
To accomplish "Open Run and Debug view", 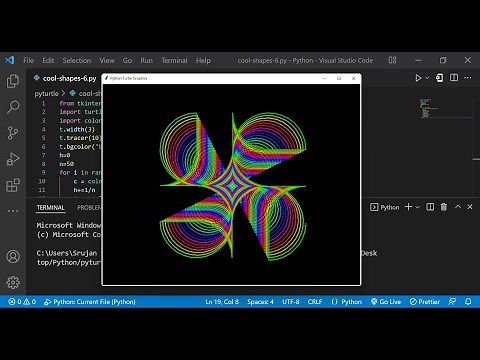I will point(13,159).
